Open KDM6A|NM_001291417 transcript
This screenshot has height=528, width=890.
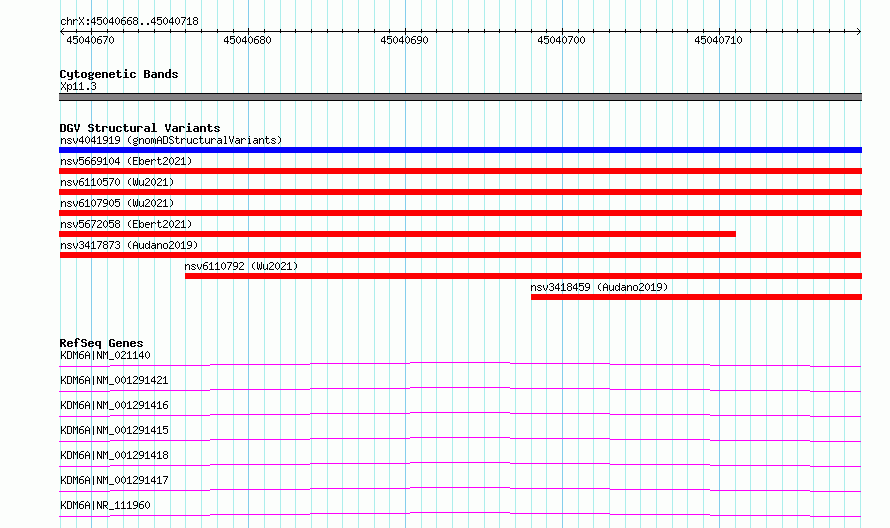point(114,480)
